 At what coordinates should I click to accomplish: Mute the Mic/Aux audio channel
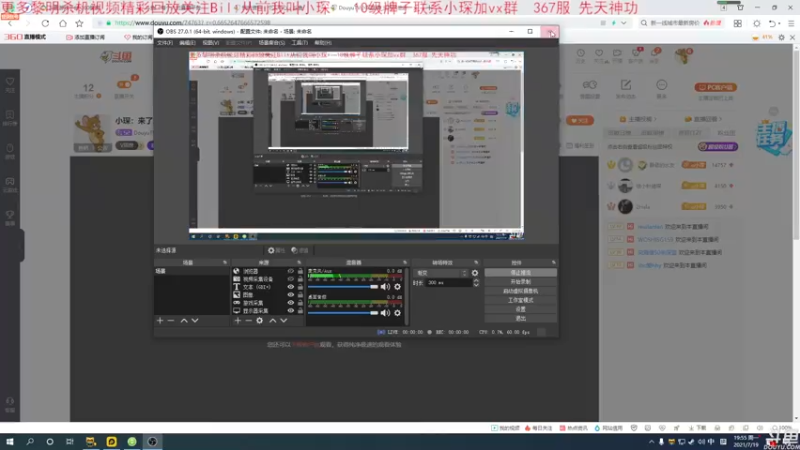[385, 287]
